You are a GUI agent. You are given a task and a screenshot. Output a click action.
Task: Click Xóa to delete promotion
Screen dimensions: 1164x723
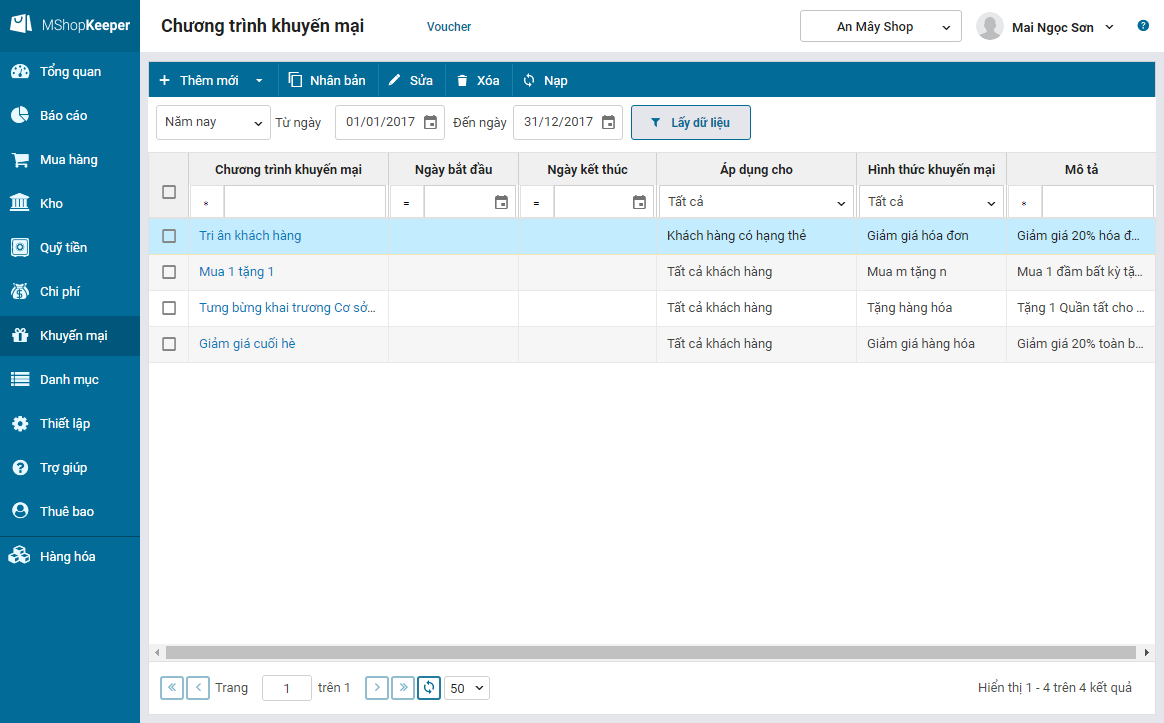[x=478, y=80]
